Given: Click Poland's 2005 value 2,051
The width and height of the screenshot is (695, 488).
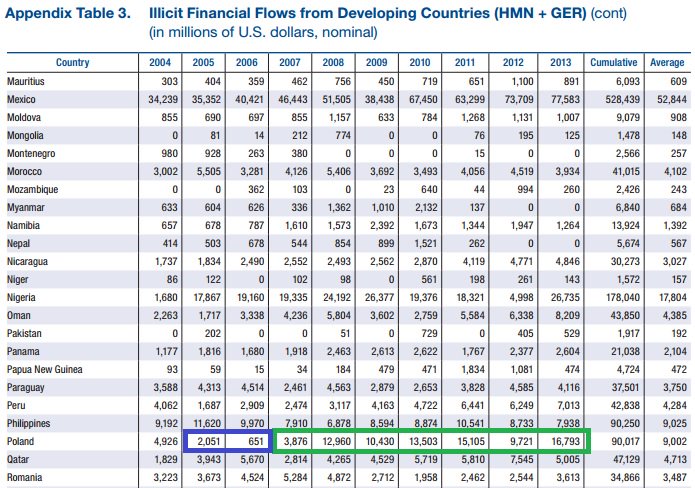Looking at the screenshot, I should click(x=209, y=441).
